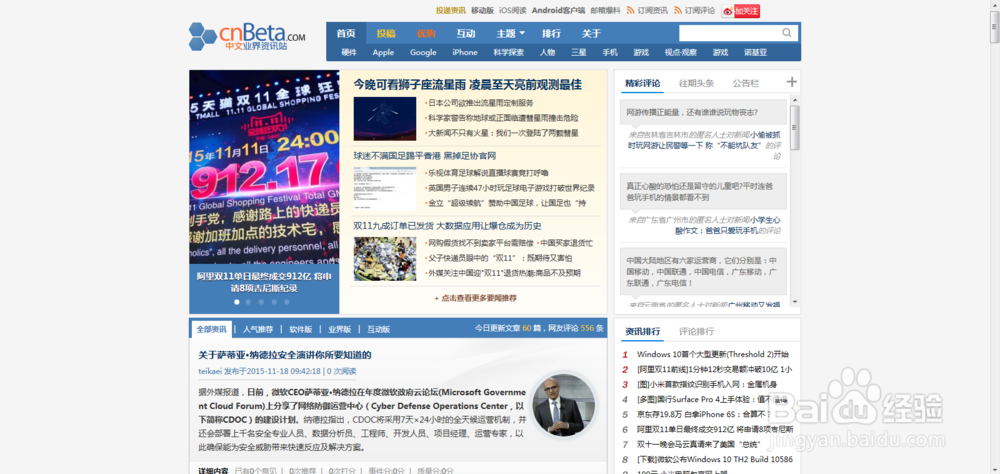Image resolution: width=1000 pixels, height=474 pixels.
Task: Open headline 球迷不满国足踢平香港
Action: (x=425, y=155)
